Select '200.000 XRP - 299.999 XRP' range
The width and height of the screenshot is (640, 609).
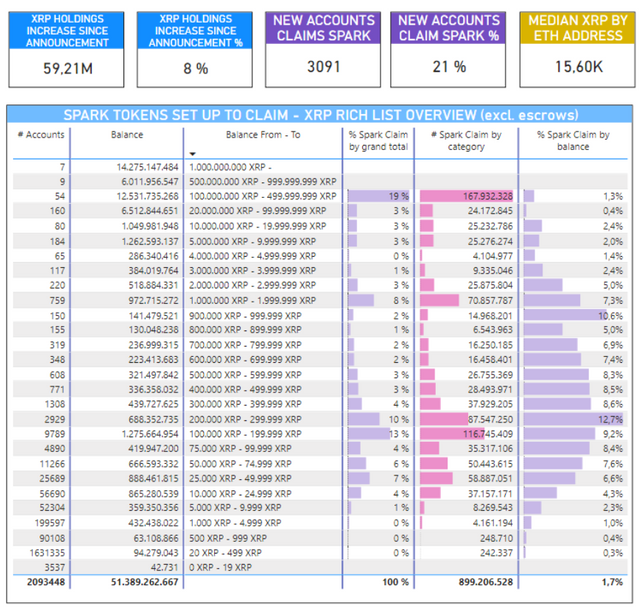(x=245, y=420)
